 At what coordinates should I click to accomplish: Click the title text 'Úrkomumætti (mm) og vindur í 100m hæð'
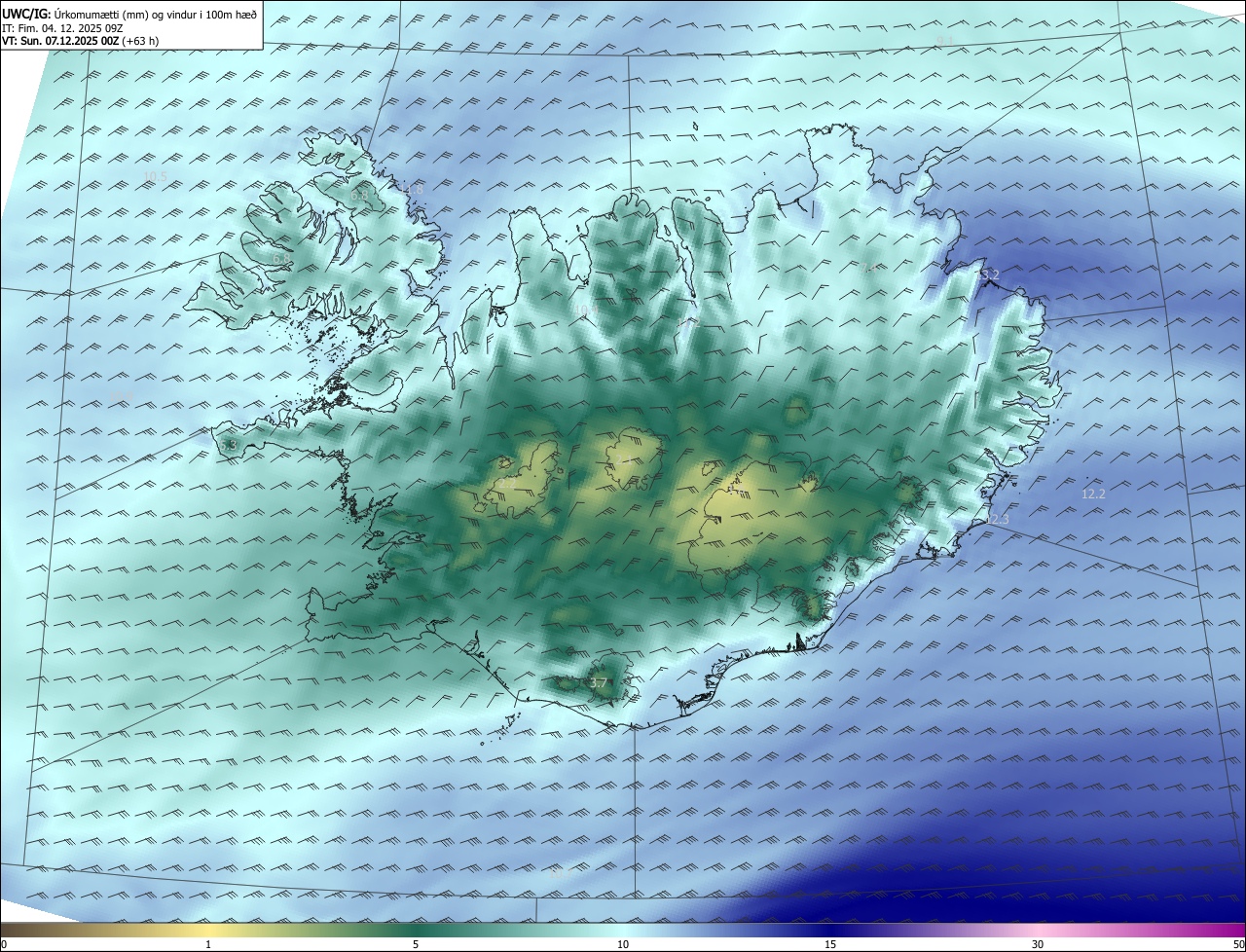156,15
